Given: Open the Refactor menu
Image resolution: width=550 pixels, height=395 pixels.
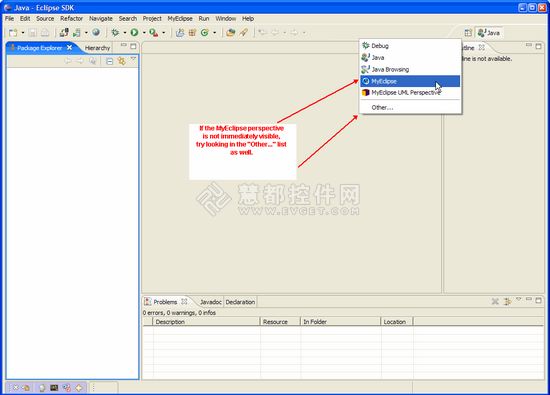Looking at the screenshot, I should [x=72, y=19].
